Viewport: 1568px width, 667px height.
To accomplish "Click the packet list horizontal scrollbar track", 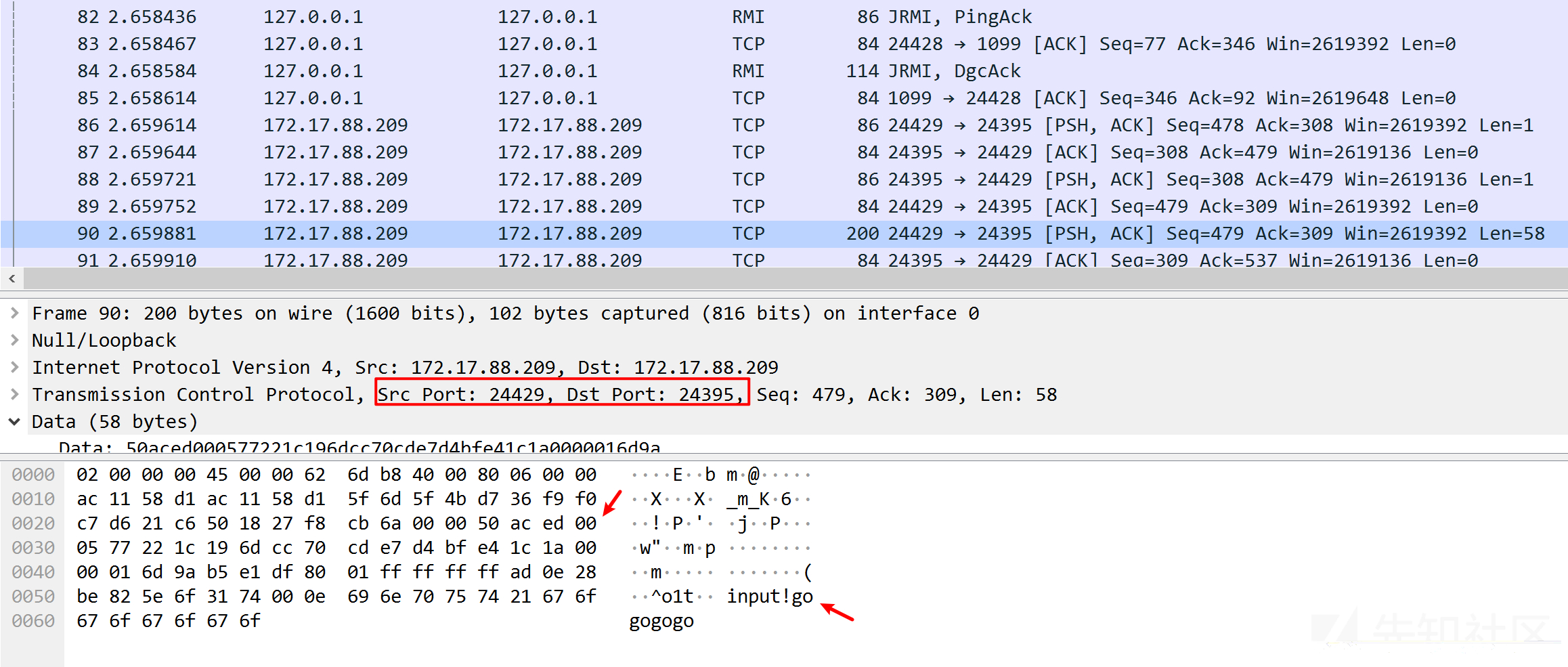I will [796, 278].
